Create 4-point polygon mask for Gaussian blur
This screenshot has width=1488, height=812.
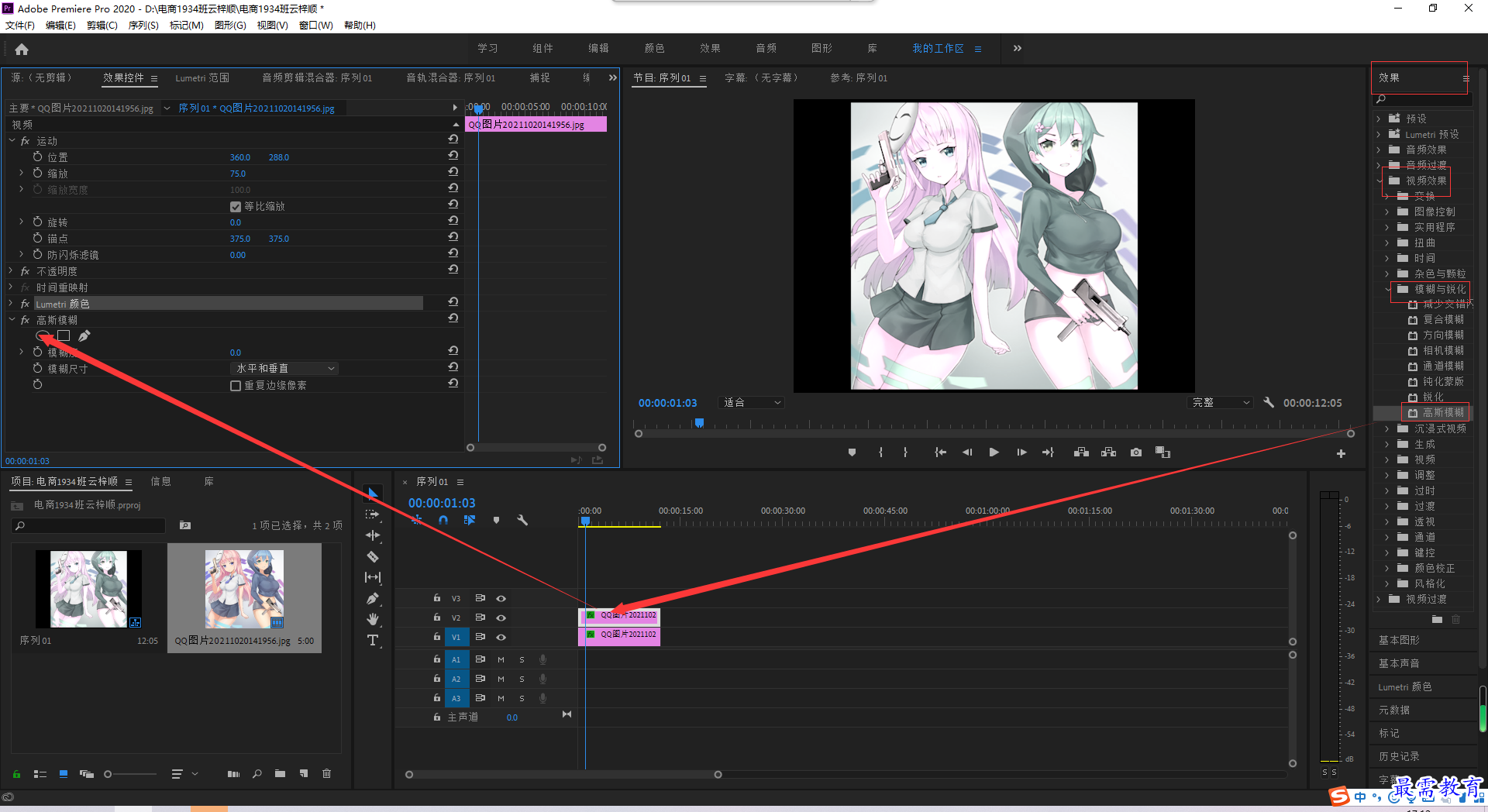click(x=64, y=335)
